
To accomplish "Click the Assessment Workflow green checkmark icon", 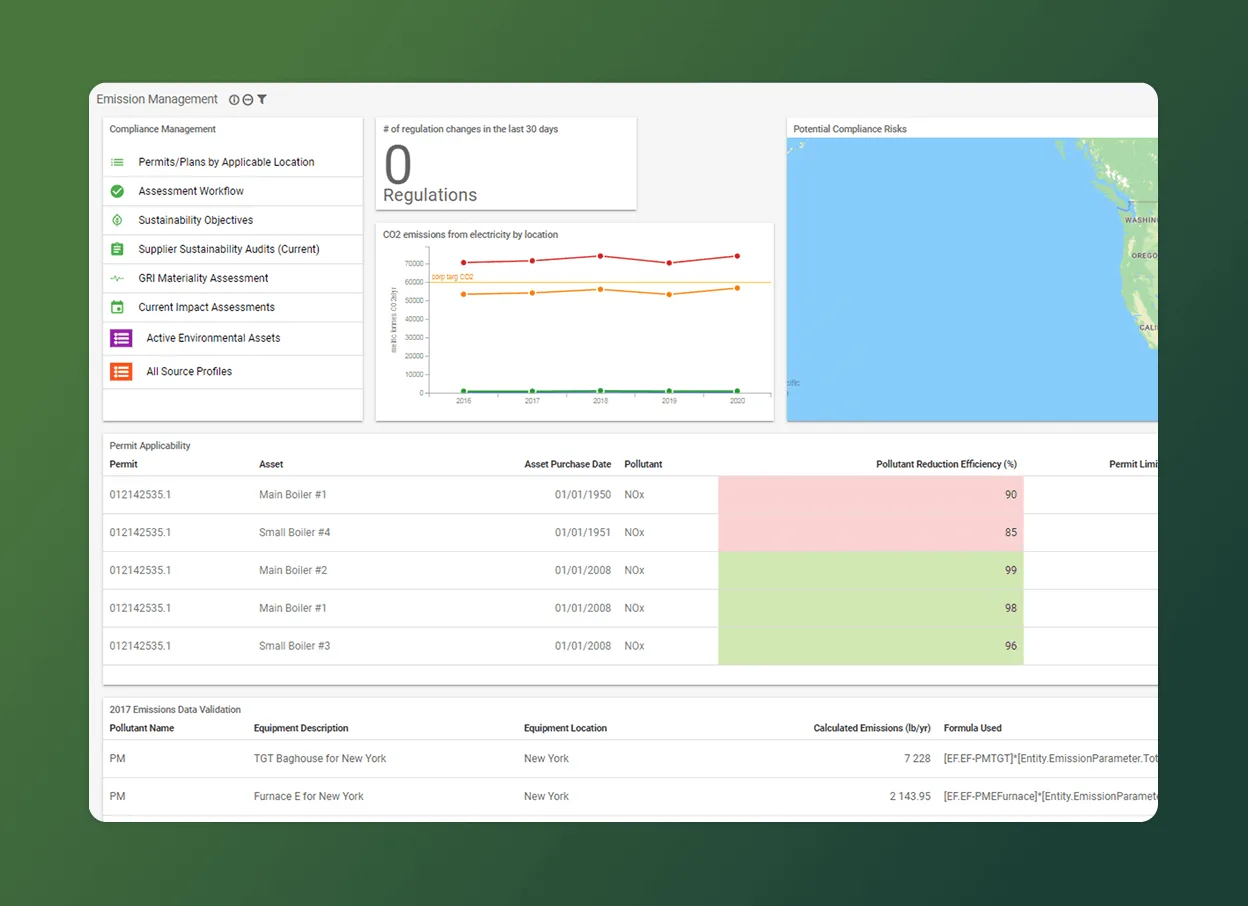I will [x=119, y=191].
